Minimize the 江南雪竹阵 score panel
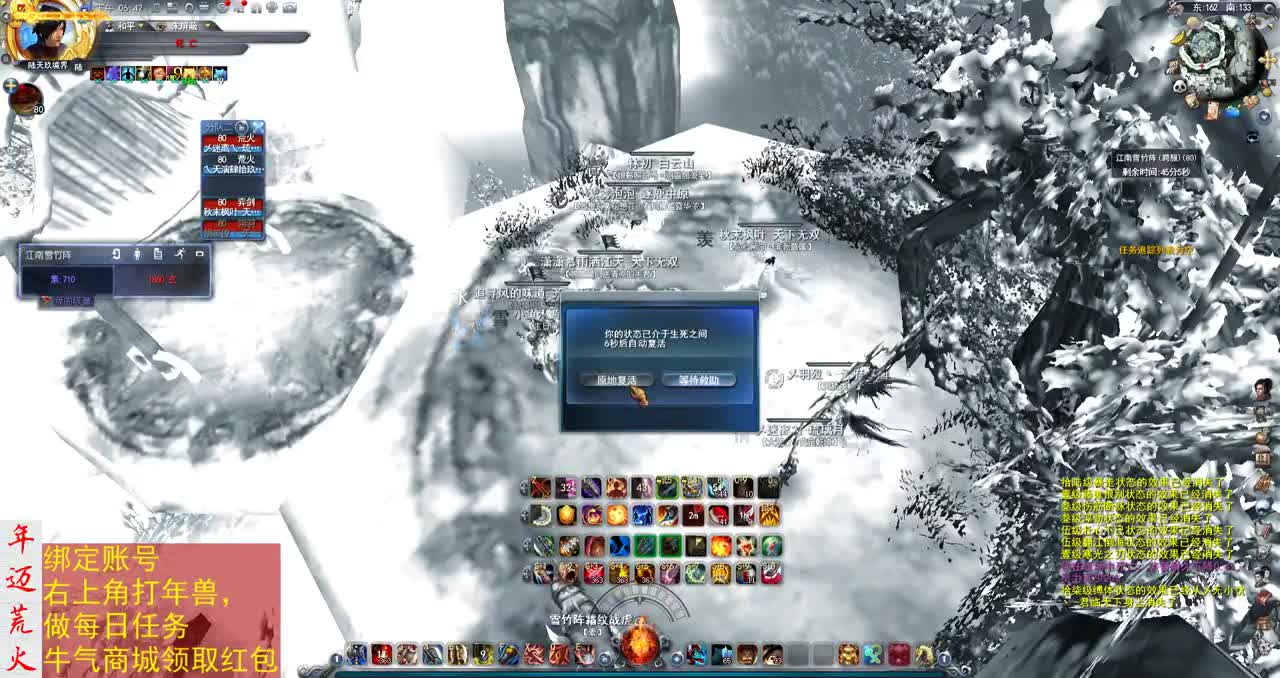1280x678 pixels. click(x=200, y=254)
